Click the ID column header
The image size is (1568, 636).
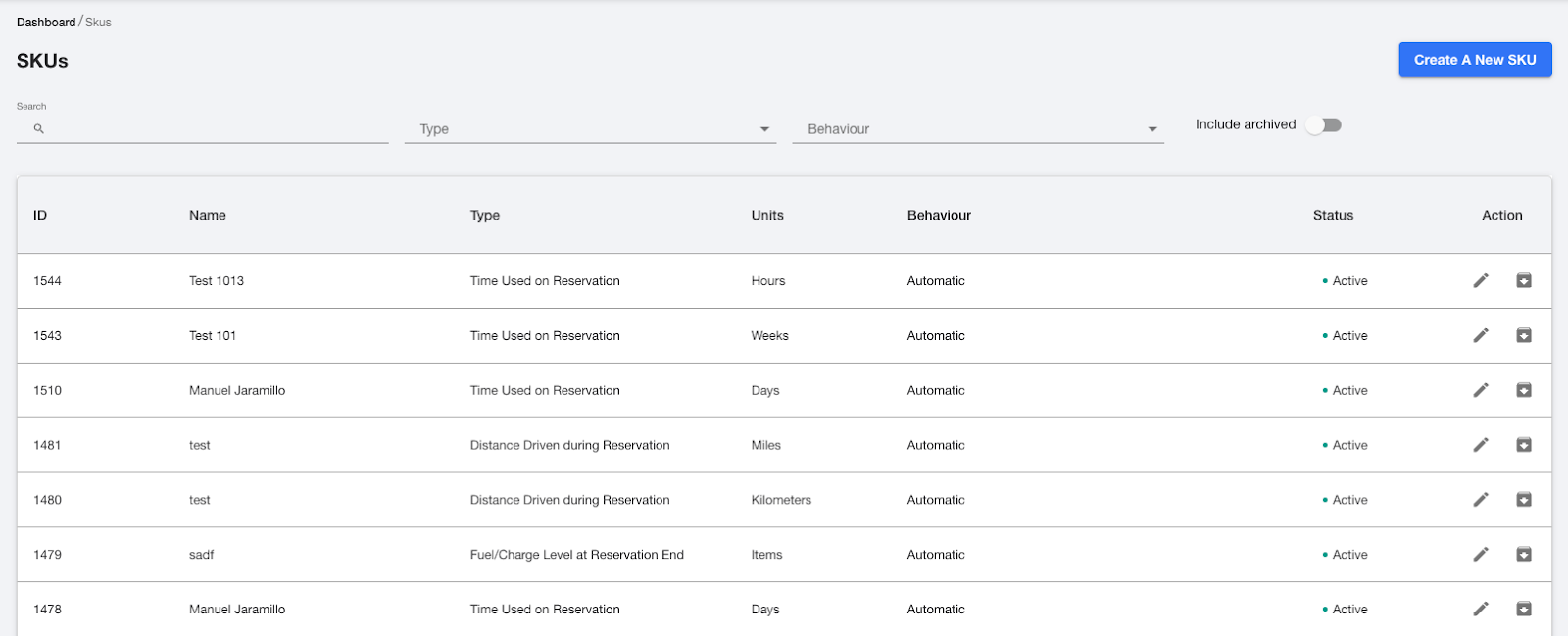pos(40,215)
